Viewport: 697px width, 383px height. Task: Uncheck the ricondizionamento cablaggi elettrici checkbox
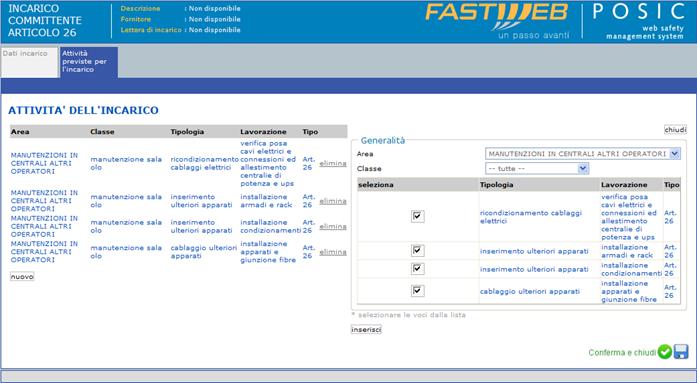pos(417,216)
